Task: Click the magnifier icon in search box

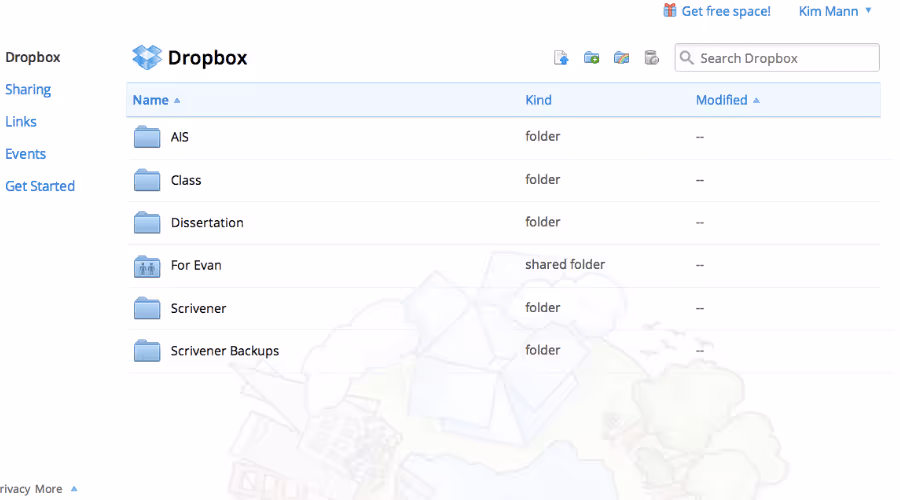Action: [x=686, y=58]
